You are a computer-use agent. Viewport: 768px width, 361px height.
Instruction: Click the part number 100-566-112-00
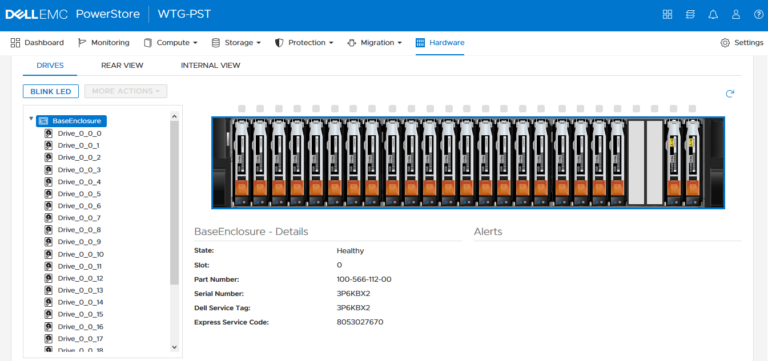point(364,279)
